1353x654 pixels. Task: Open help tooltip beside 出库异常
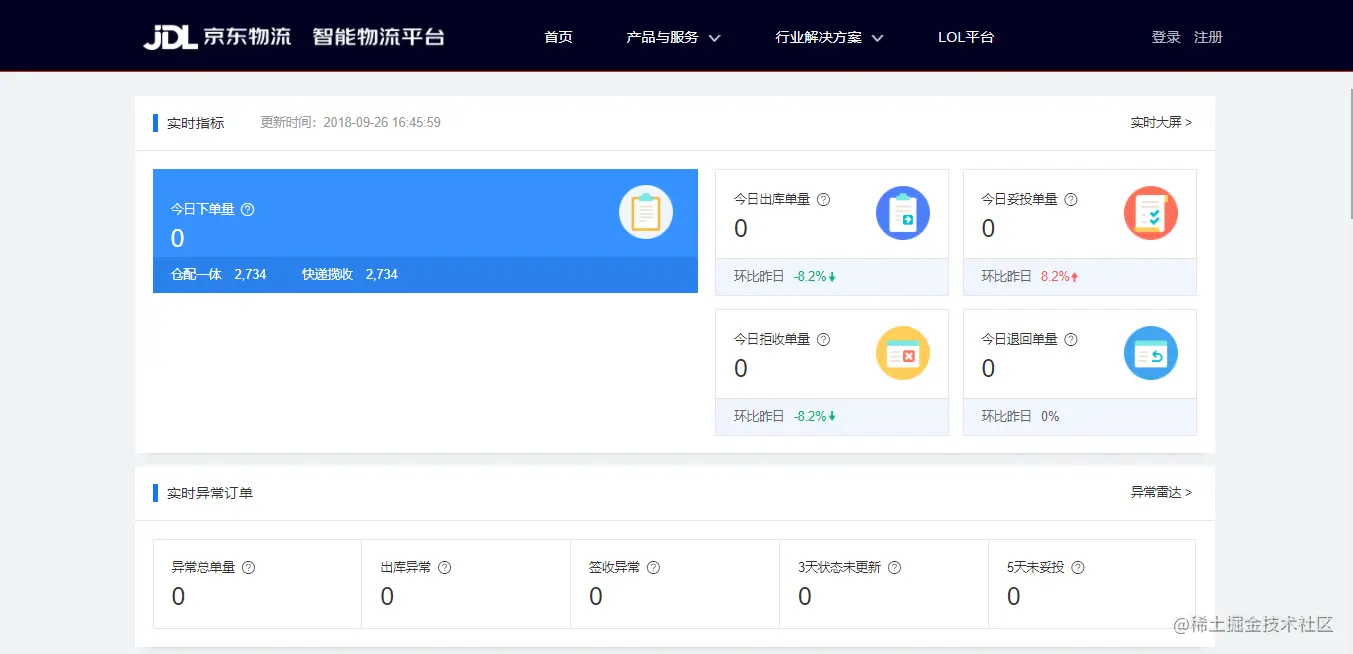point(445,567)
